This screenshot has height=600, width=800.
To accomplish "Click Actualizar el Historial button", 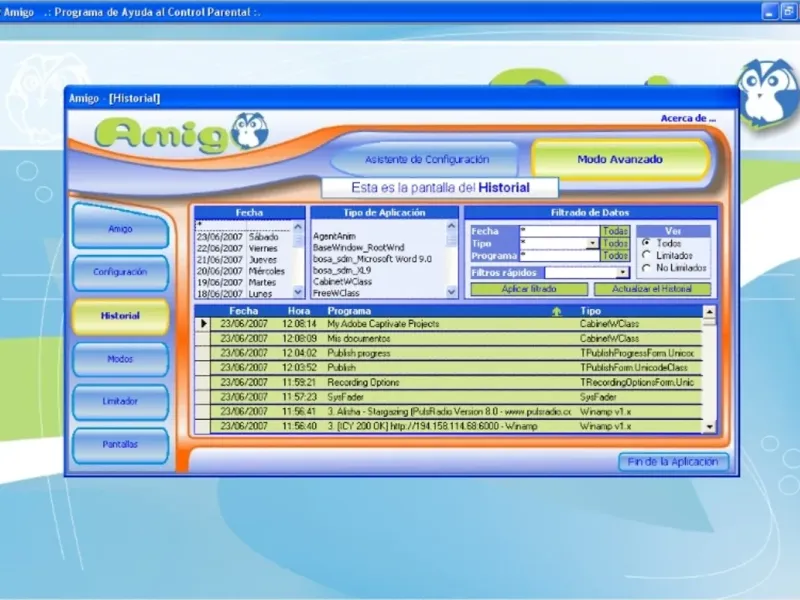I will point(652,289).
